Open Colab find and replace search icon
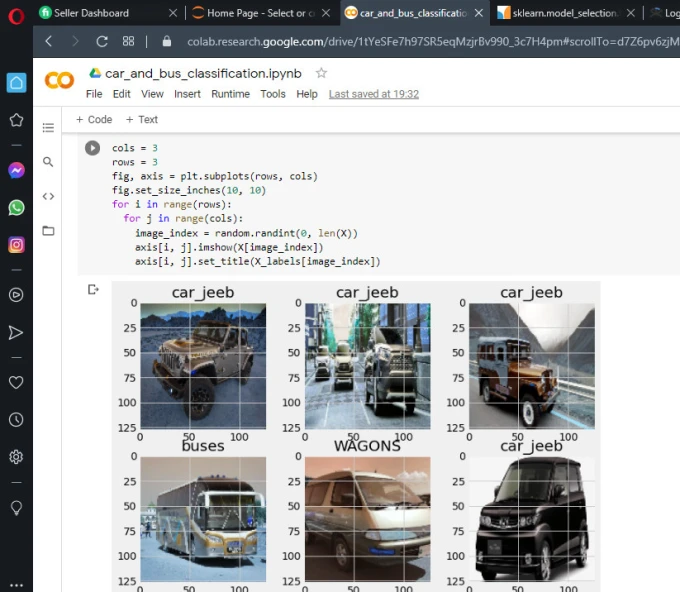Screen dimensions: 680x592 pos(48,162)
